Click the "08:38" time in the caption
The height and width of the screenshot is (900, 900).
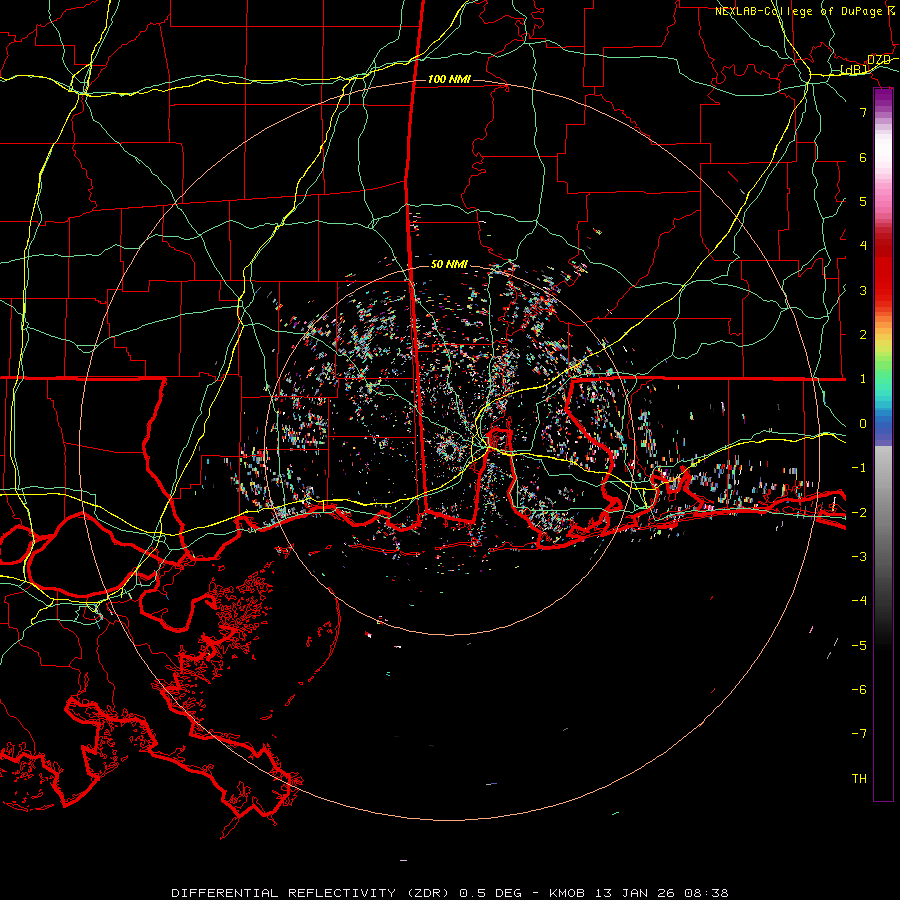pos(707,893)
